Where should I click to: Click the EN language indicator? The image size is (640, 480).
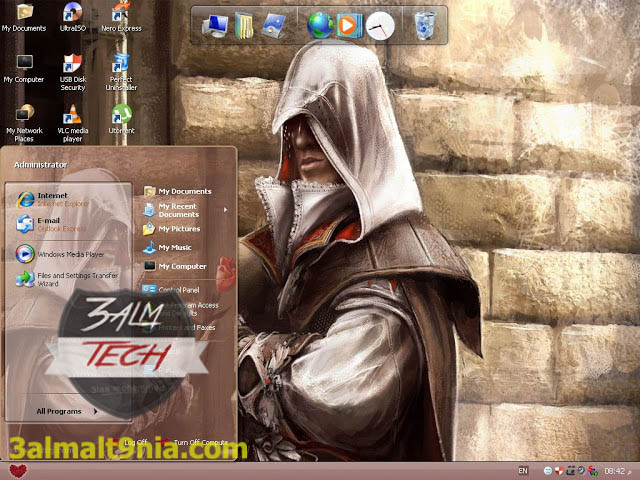click(x=523, y=471)
